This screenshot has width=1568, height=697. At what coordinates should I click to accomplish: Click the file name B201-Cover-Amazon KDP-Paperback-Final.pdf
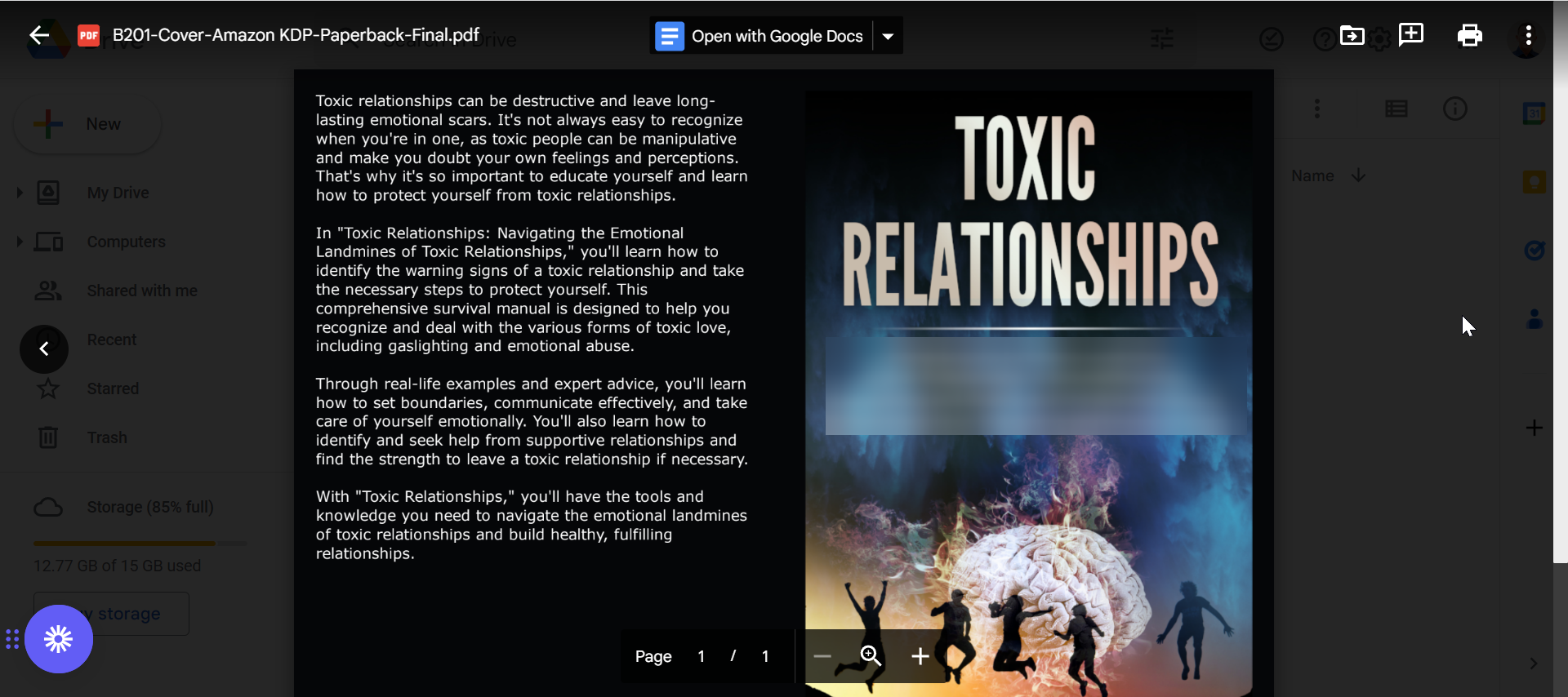(x=296, y=35)
